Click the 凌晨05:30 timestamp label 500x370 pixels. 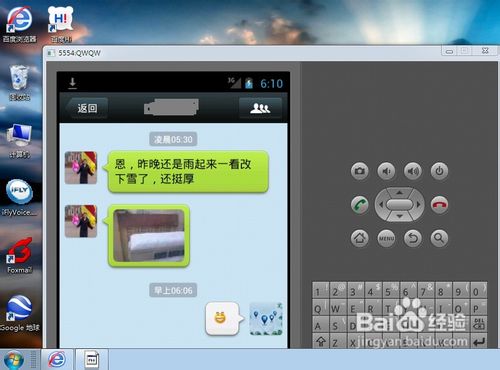pyautogui.click(x=173, y=139)
